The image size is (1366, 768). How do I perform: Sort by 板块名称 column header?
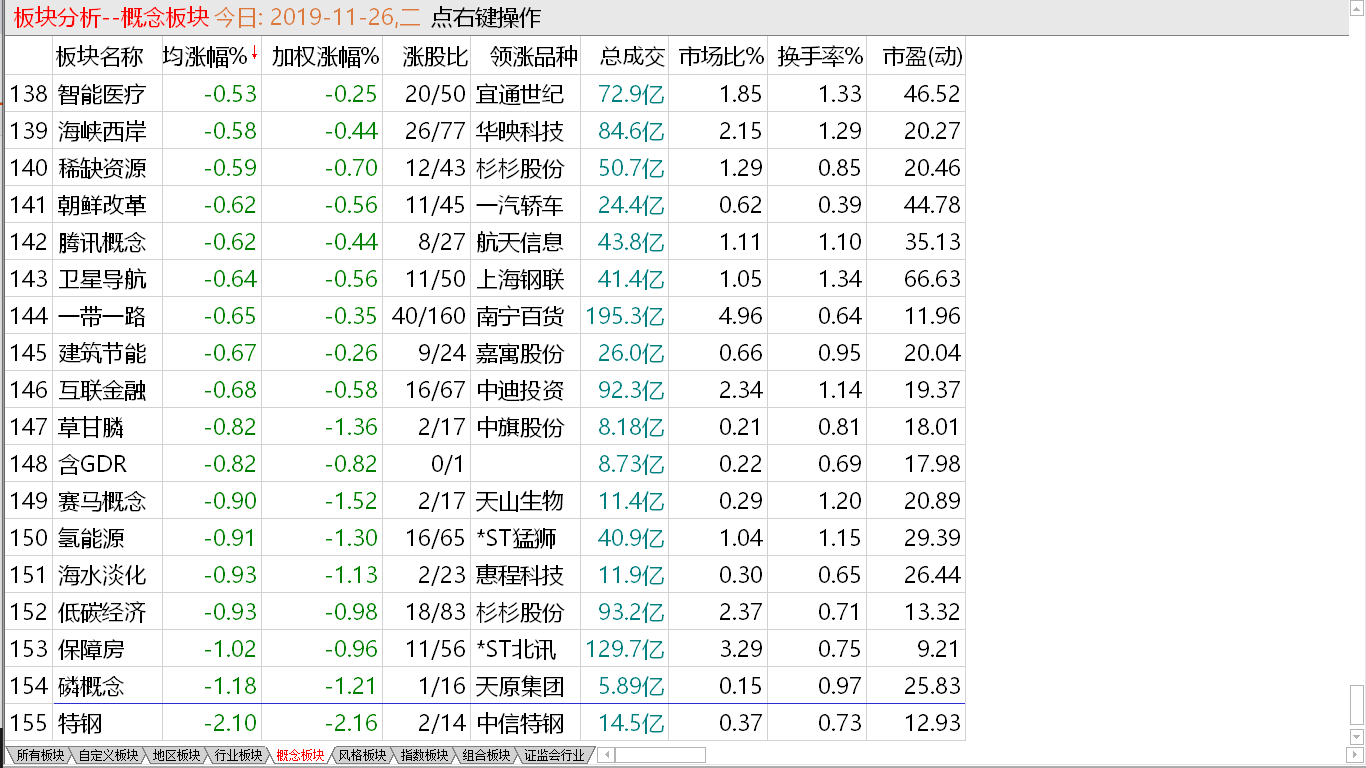click(99, 56)
